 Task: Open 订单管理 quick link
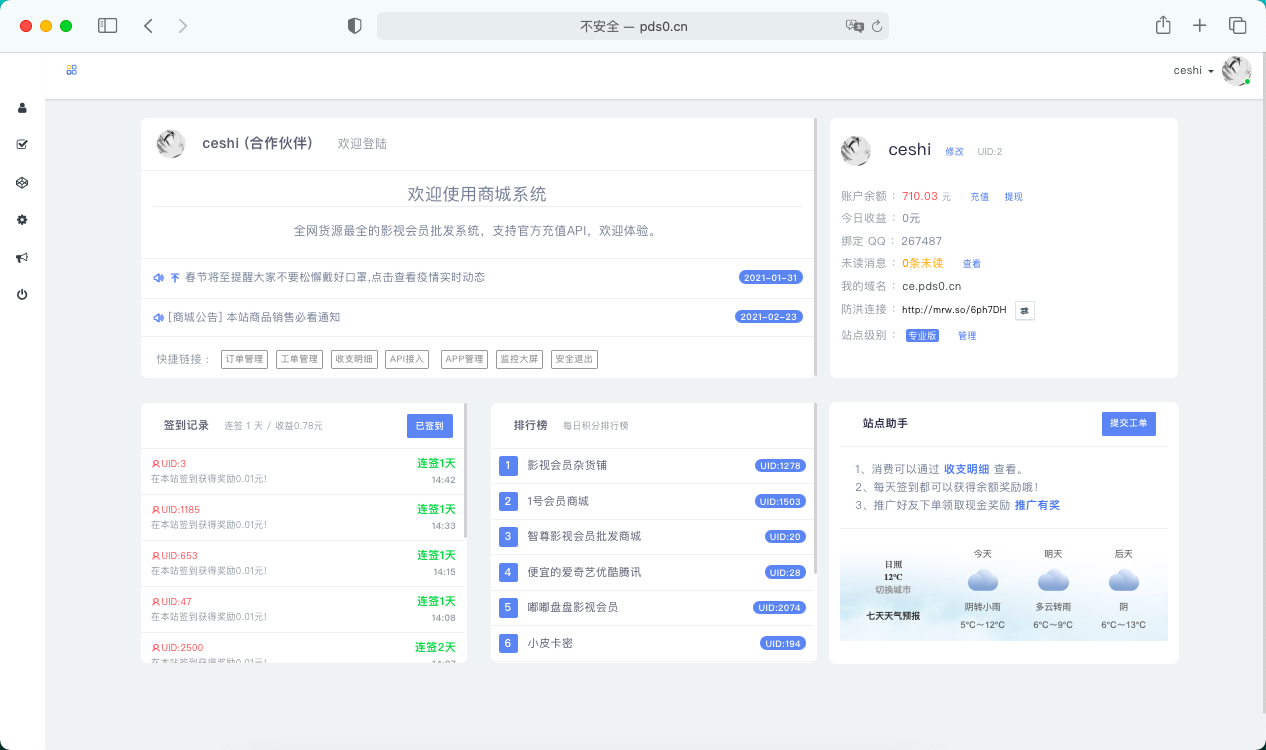click(x=244, y=359)
